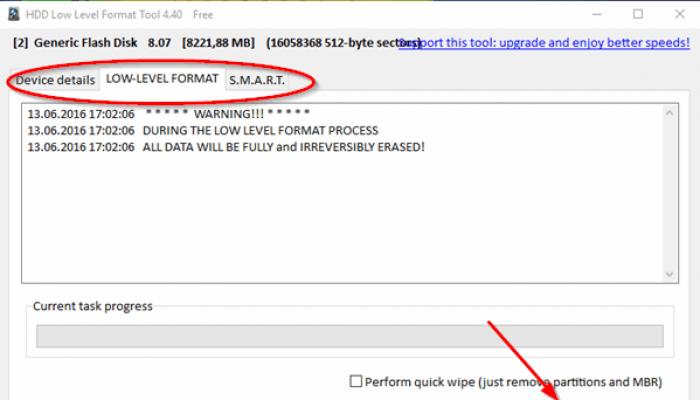Image resolution: width=700 pixels, height=400 pixels.
Task: Click the [8221,88 MB] capacity text
Action: (x=218, y=43)
